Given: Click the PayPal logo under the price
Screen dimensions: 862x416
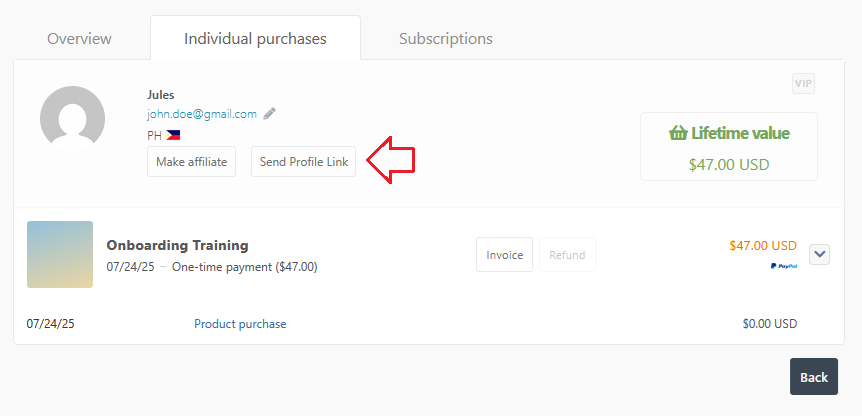Looking at the screenshot, I should [783, 266].
